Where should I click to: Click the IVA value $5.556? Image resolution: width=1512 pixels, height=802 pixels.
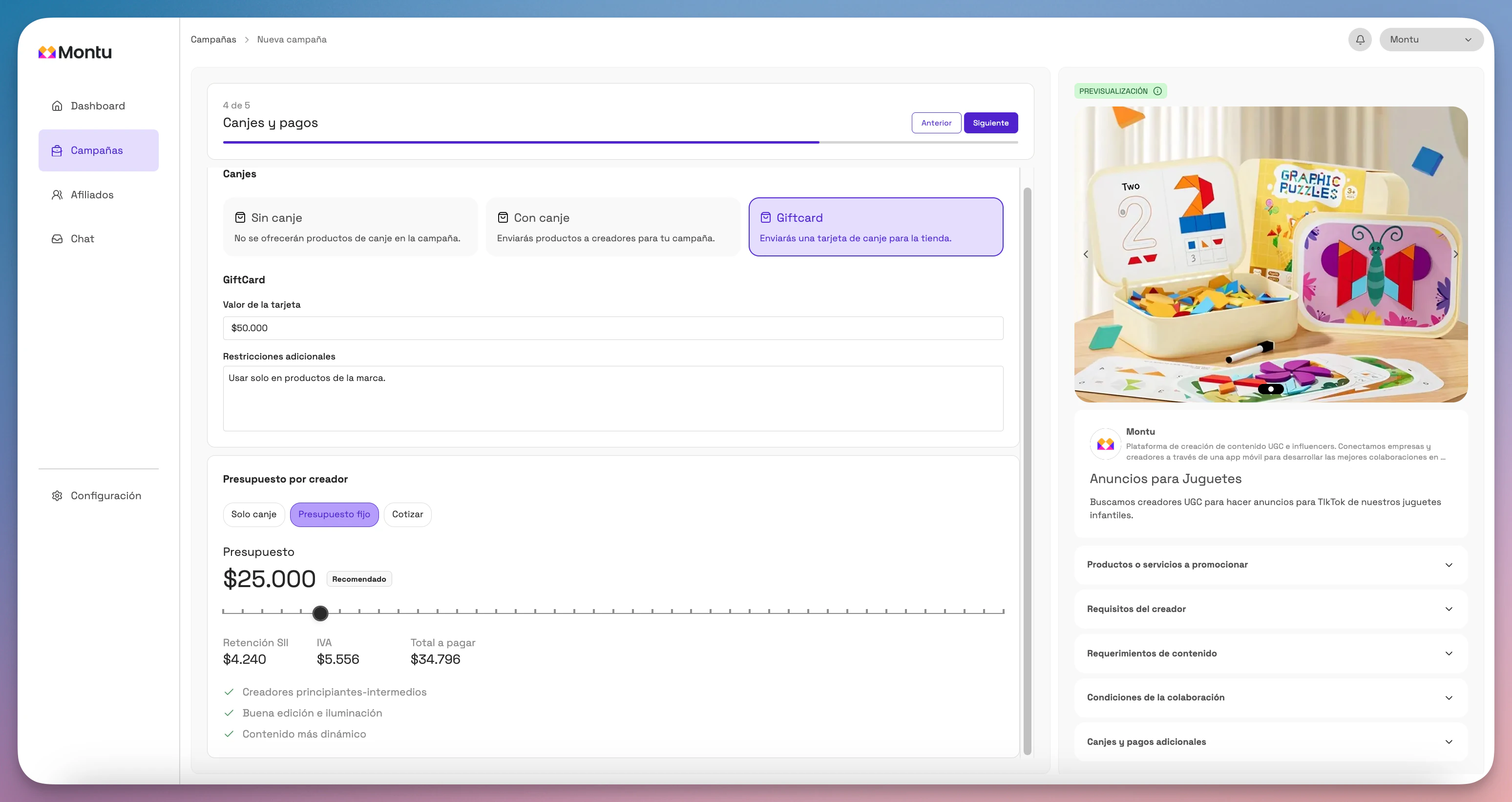point(338,659)
